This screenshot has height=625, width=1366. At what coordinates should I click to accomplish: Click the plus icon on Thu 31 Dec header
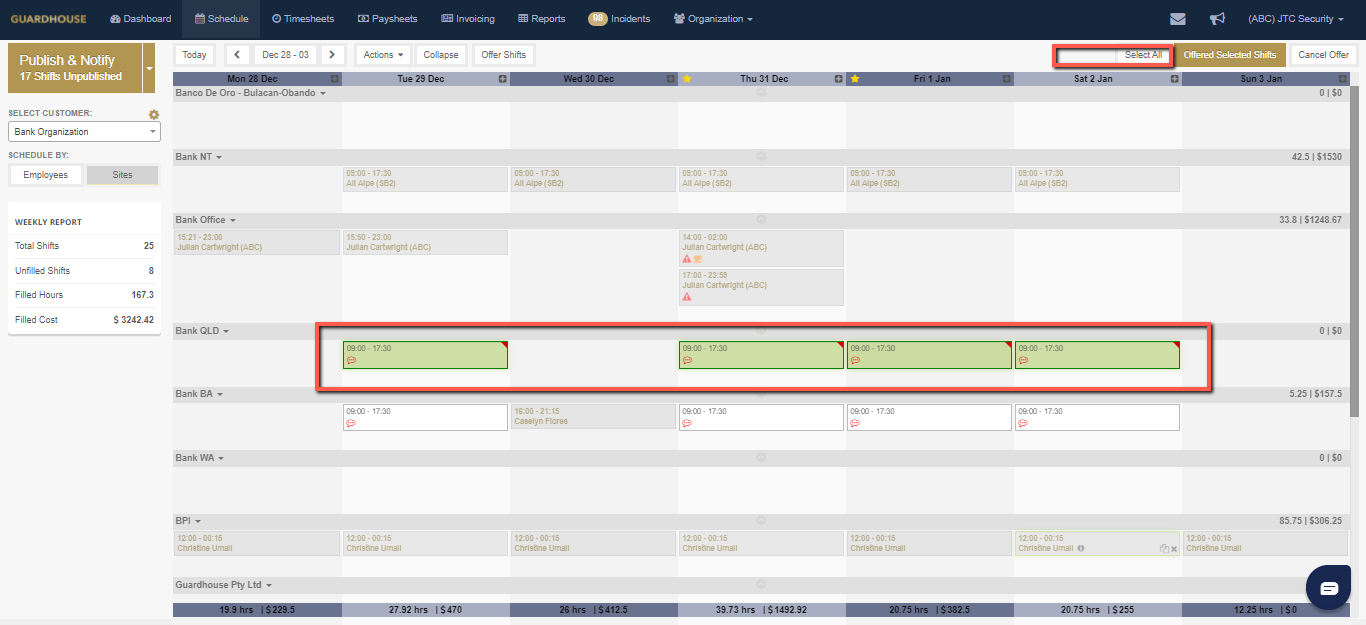click(x=839, y=79)
